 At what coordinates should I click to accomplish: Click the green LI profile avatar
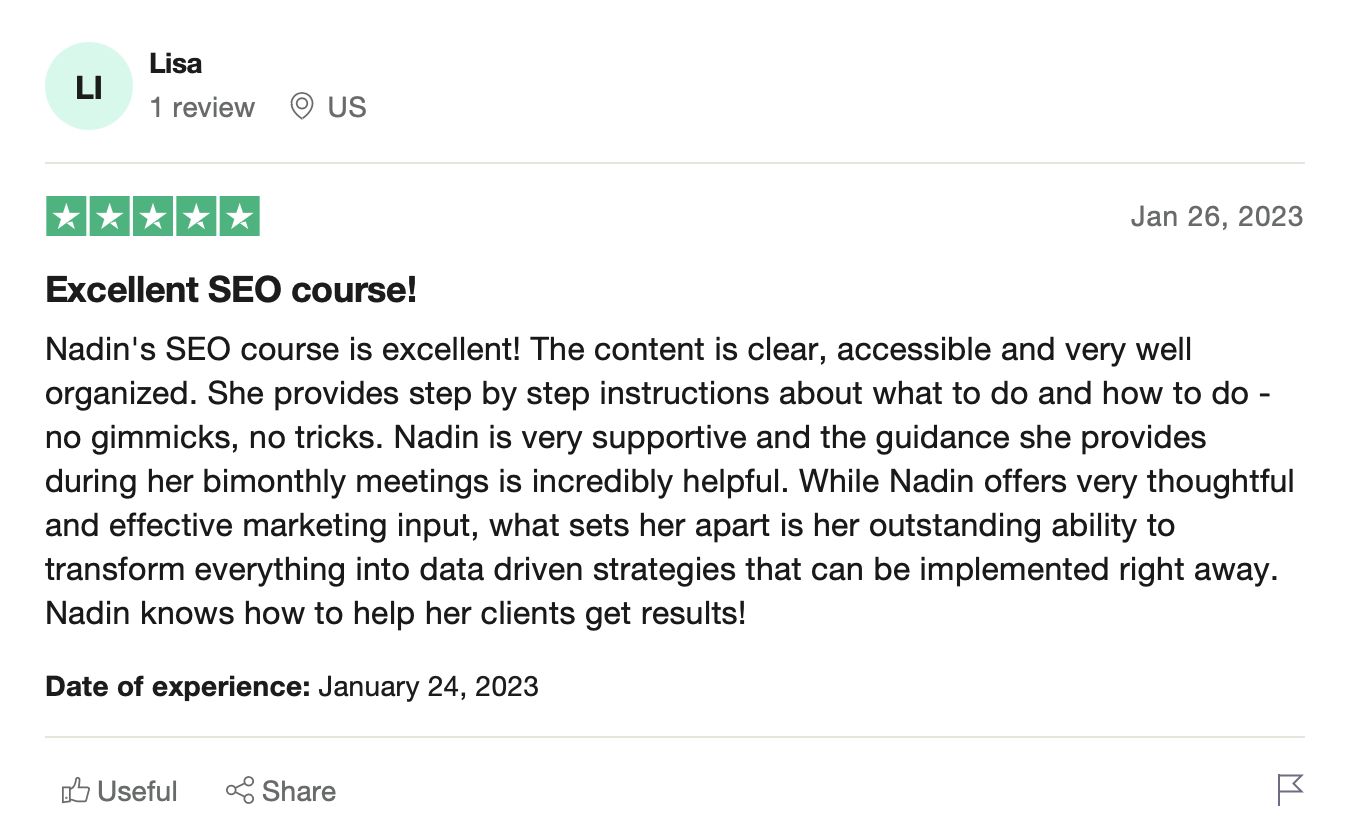pyautogui.click(x=89, y=86)
